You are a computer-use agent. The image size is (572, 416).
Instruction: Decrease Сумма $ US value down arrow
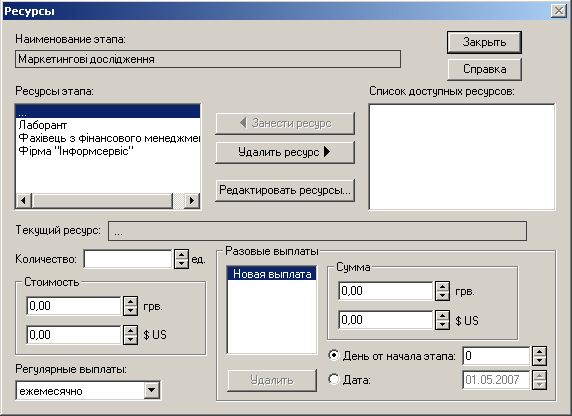point(442,325)
